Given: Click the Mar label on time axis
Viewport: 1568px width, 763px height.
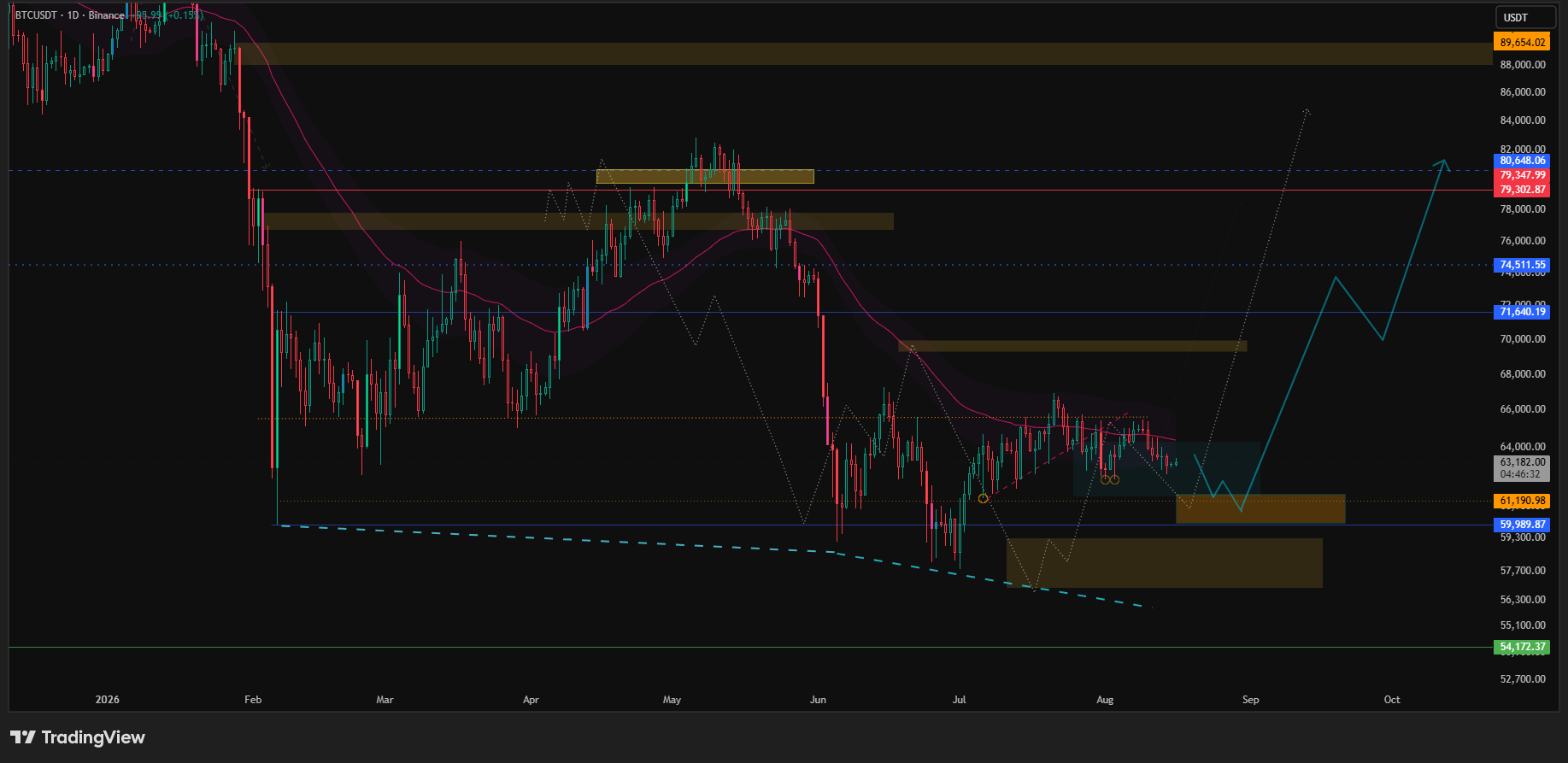Looking at the screenshot, I should click(x=385, y=700).
